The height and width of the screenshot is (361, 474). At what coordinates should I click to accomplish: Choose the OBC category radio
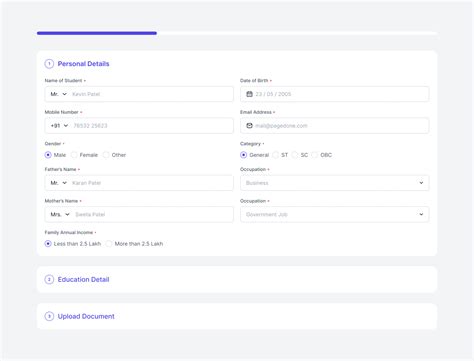pos(314,155)
